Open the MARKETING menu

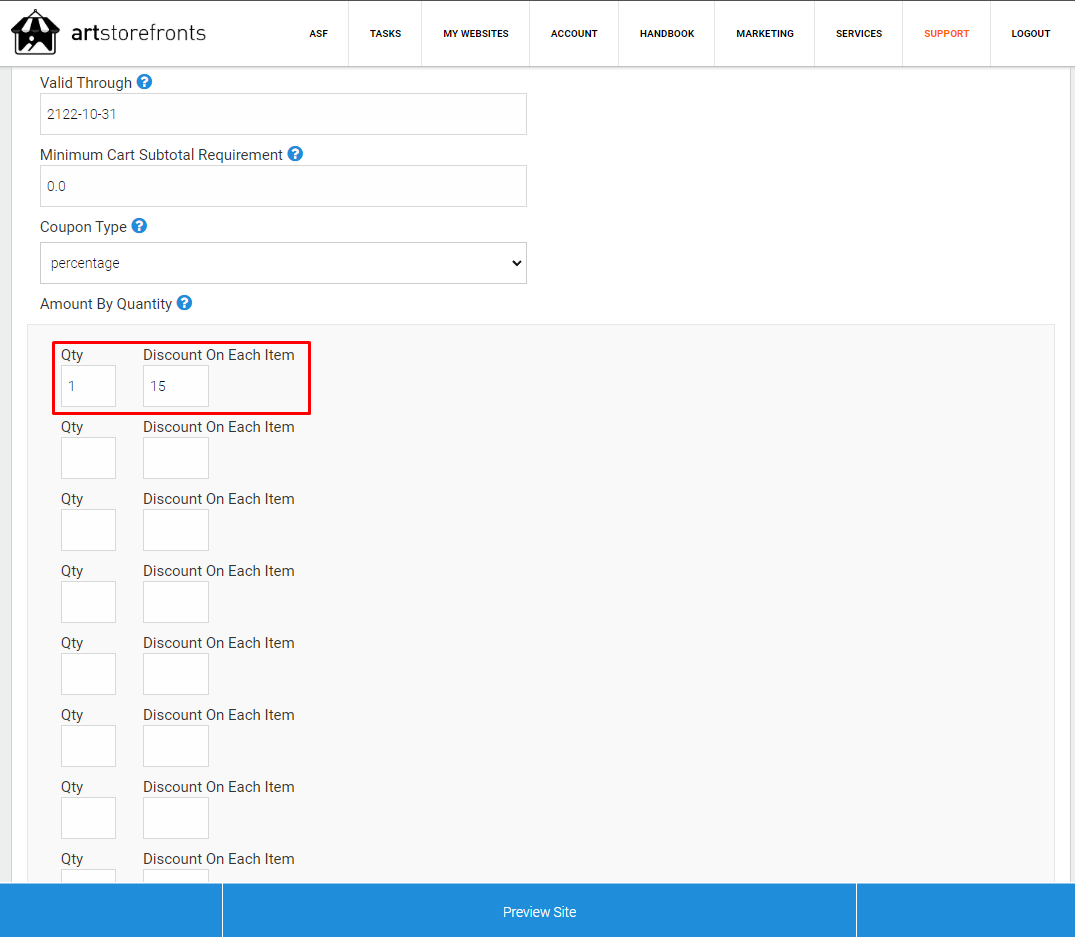click(x=764, y=34)
